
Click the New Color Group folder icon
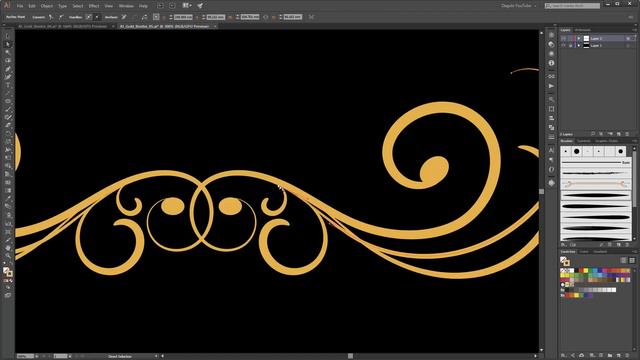click(x=610, y=356)
